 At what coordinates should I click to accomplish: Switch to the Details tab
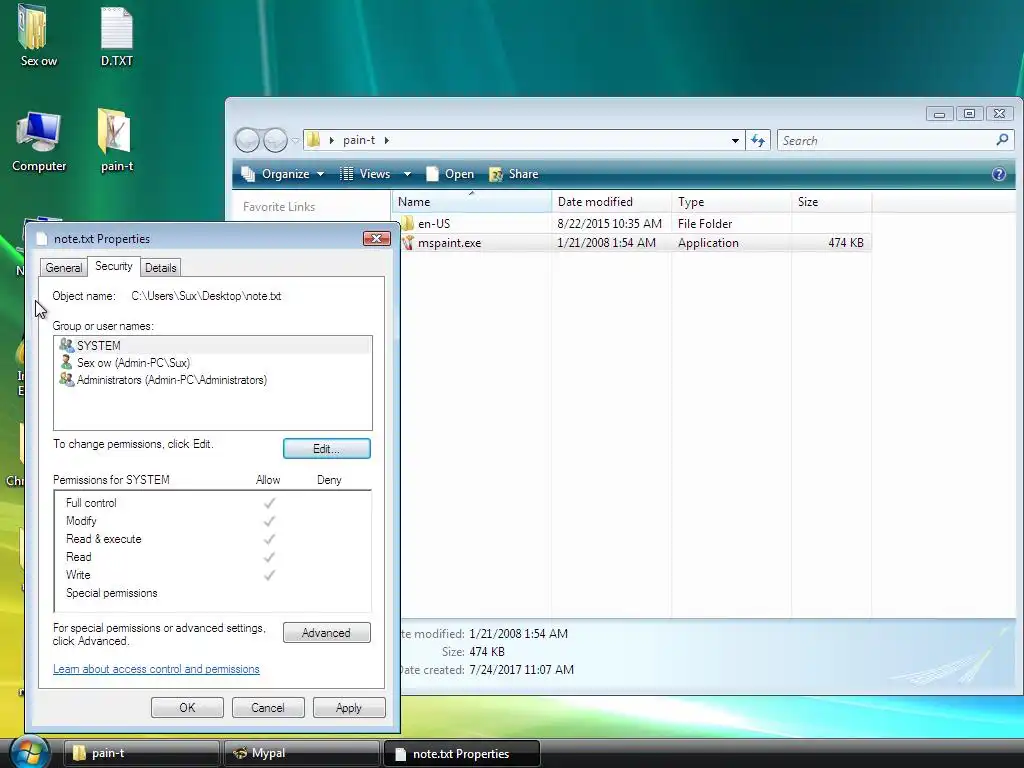161,268
